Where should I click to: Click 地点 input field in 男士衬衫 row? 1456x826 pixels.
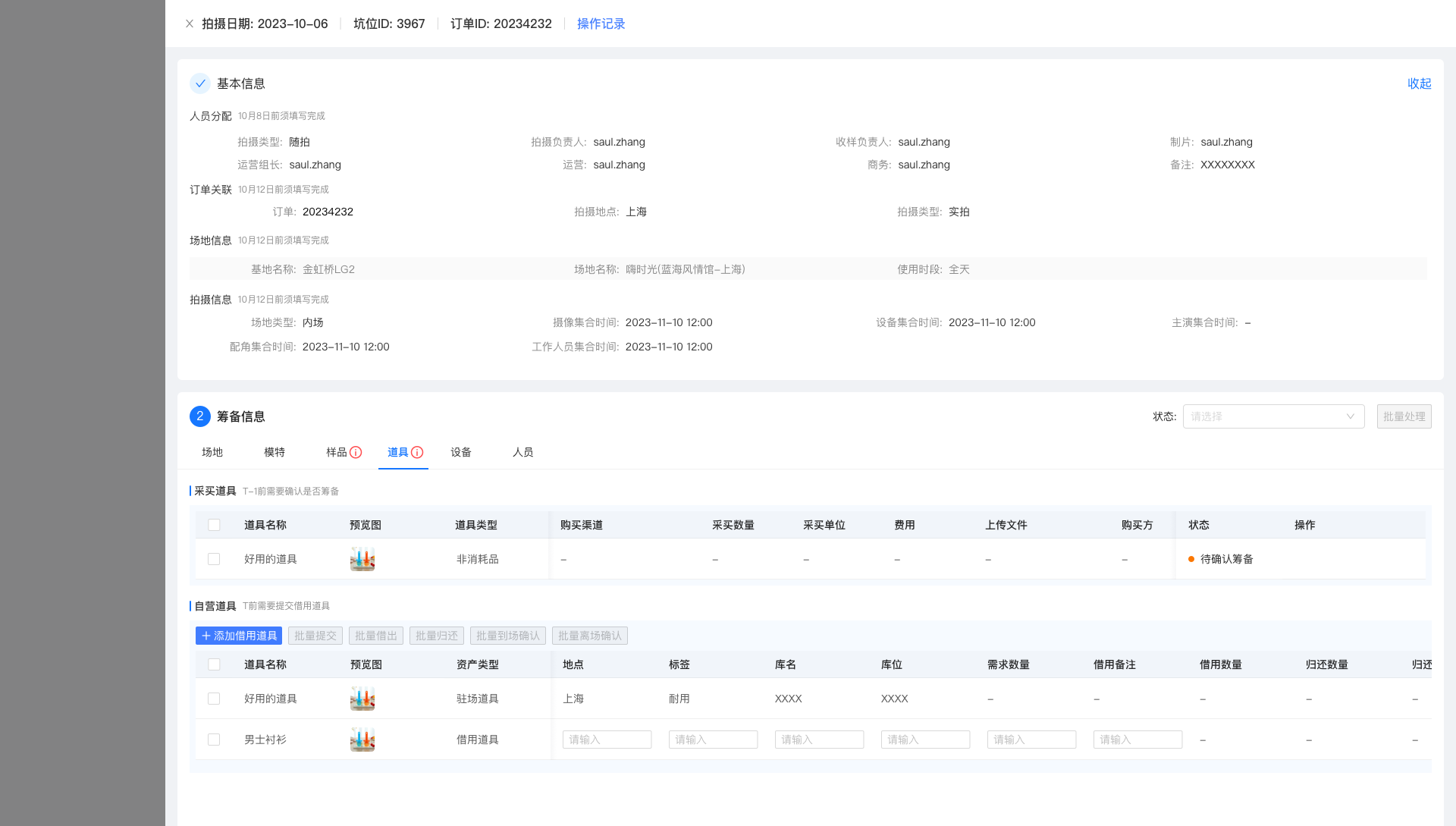607,740
